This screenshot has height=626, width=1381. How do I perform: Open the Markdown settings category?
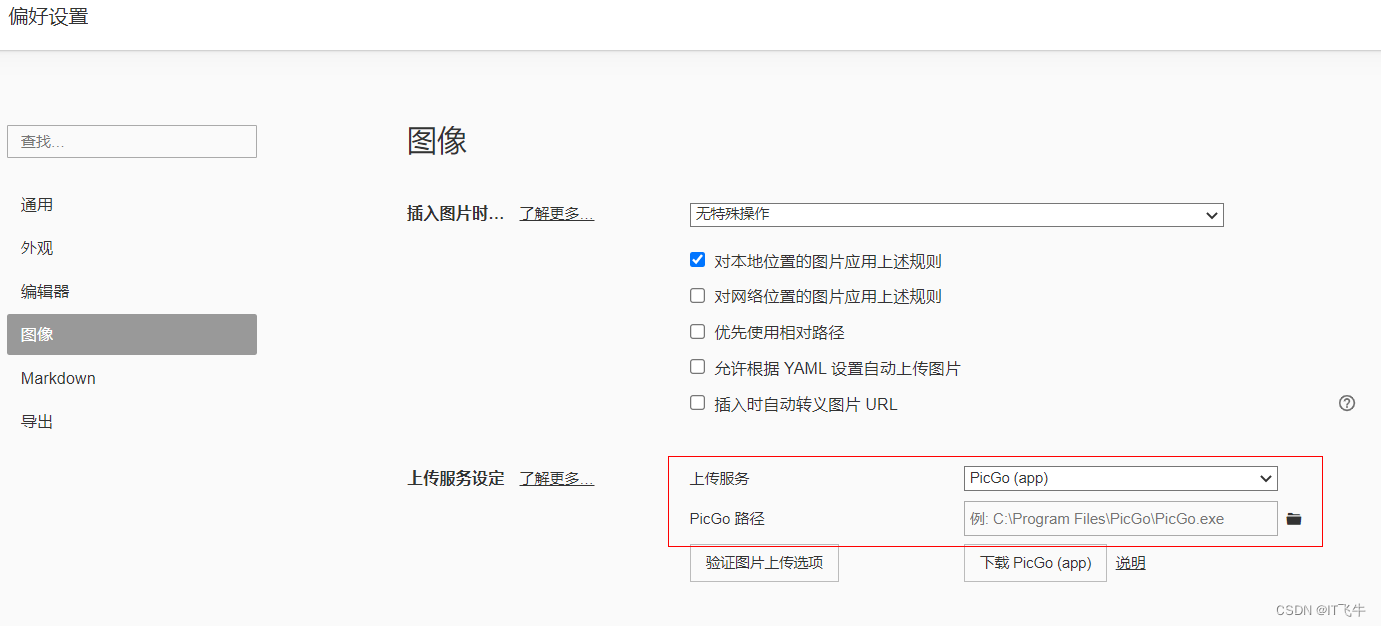pos(58,378)
